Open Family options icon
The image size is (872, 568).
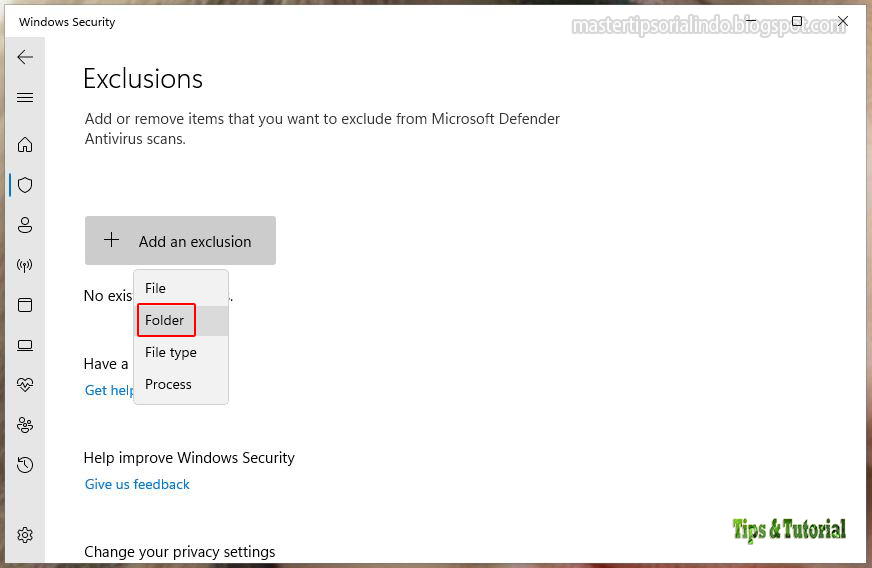click(x=25, y=425)
